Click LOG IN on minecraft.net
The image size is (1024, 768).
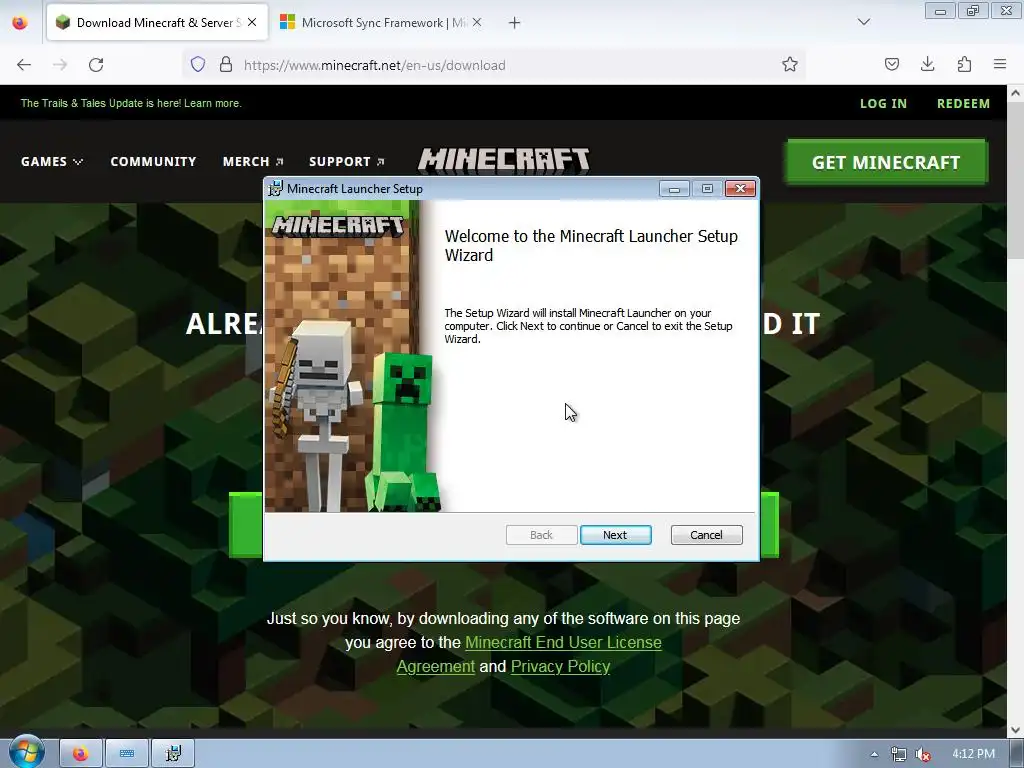click(883, 103)
